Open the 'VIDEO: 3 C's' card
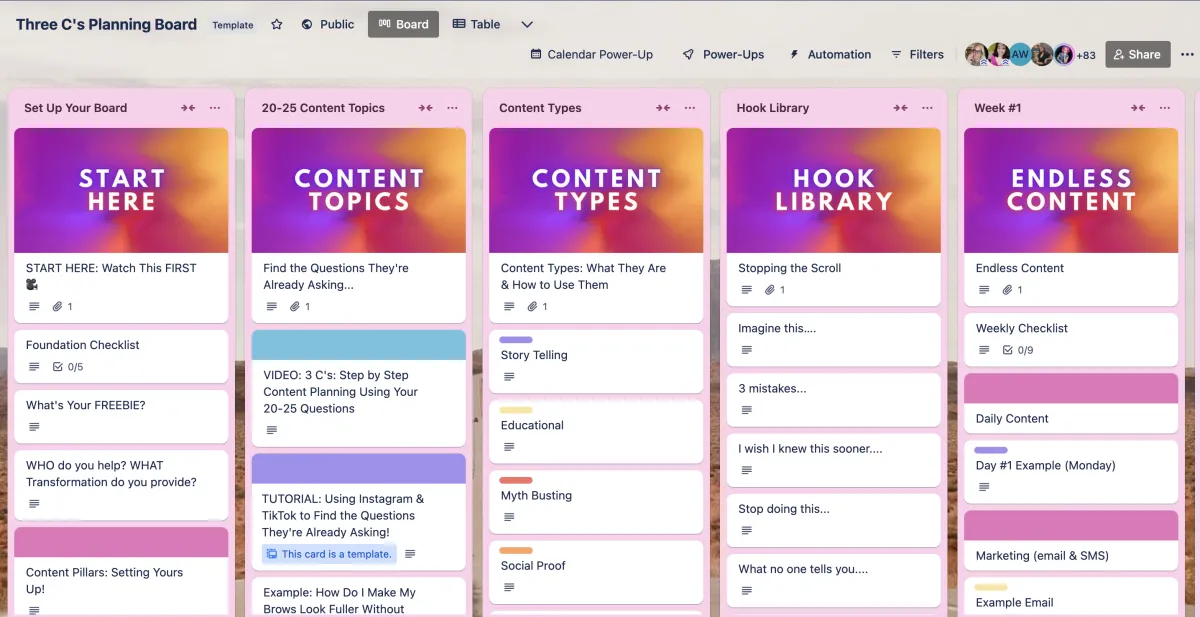Viewport: 1200px width, 617px height. [359, 388]
